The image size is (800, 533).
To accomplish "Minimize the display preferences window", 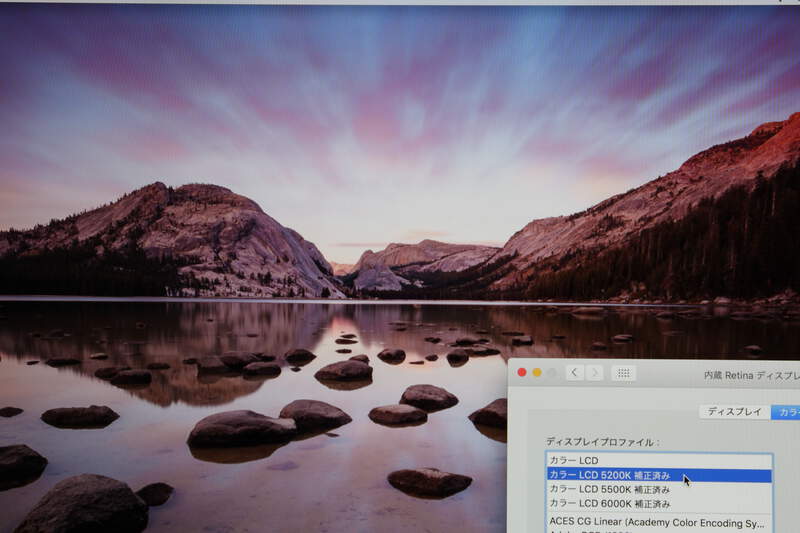I will pos(537,373).
